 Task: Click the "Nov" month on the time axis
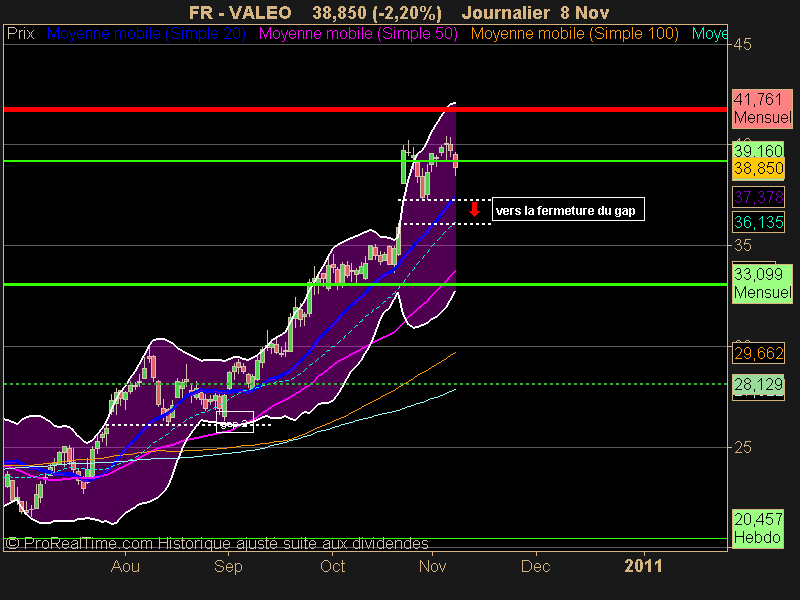(432, 566)
